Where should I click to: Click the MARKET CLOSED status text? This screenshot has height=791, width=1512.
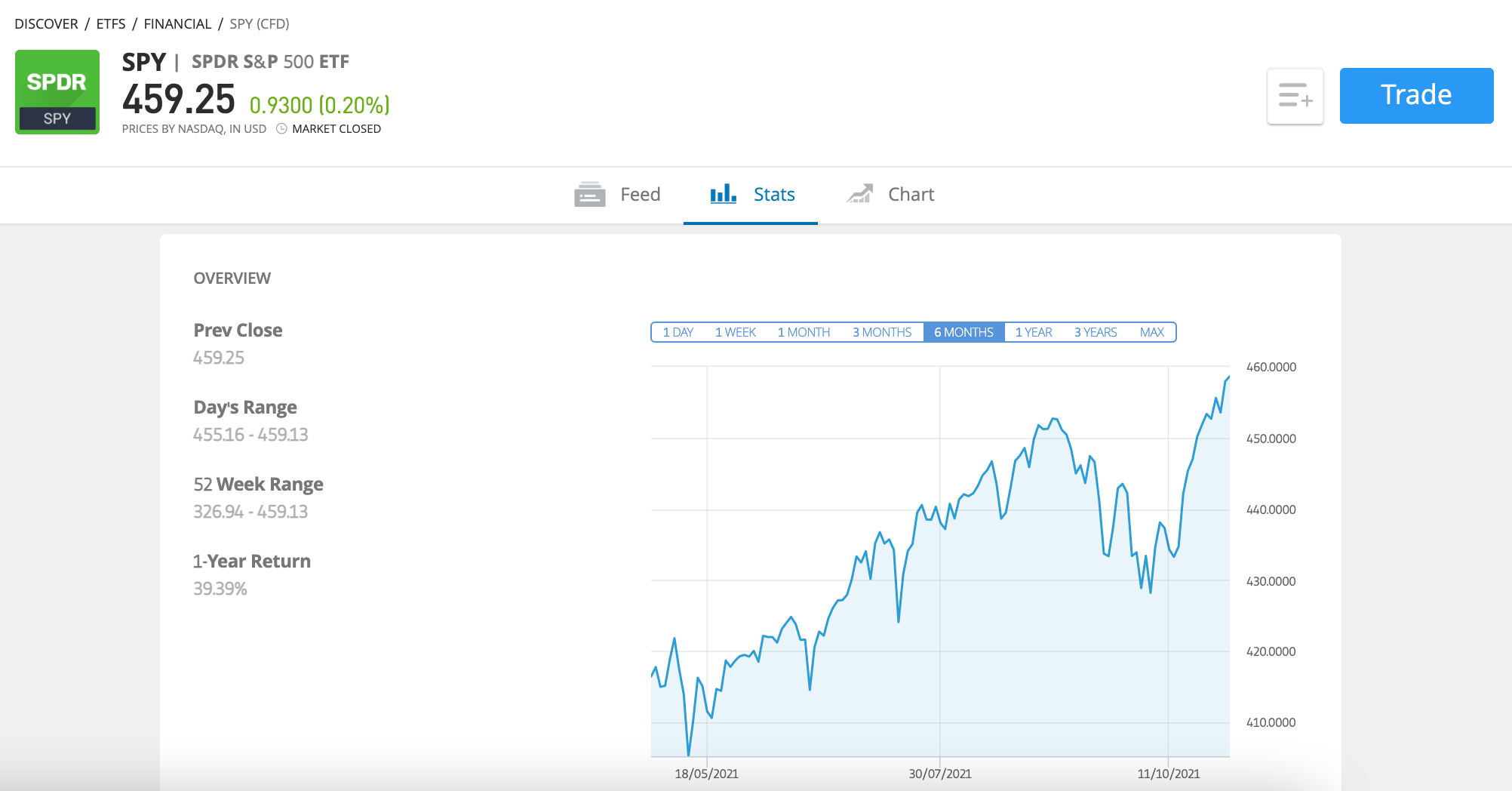tap(337, 129)
